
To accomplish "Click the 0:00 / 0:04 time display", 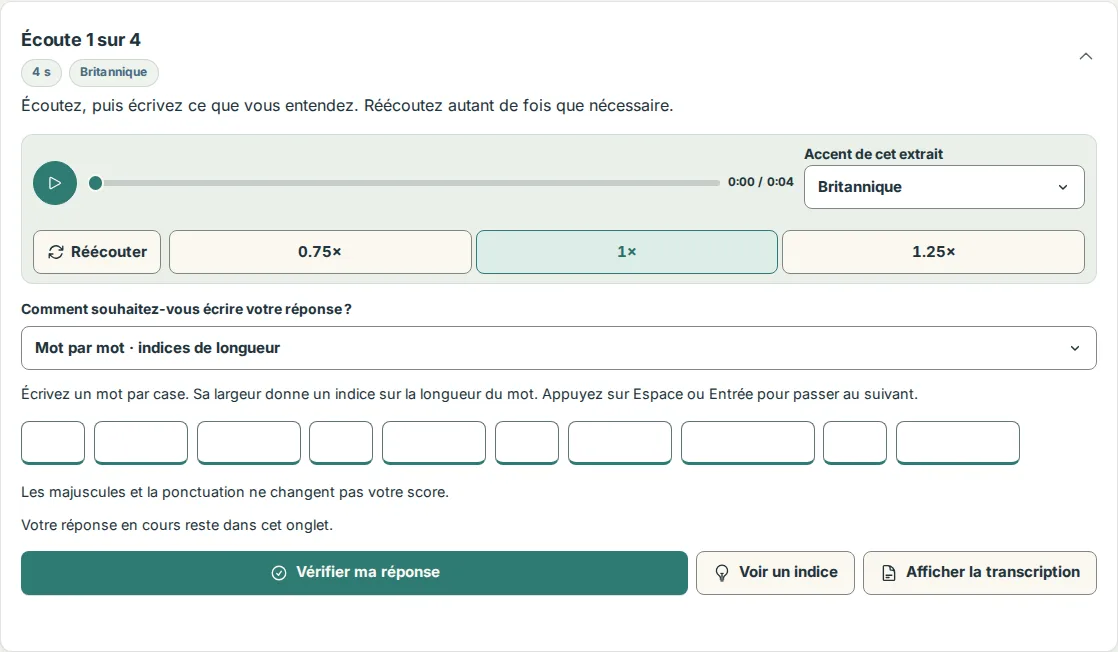I will coord(760,182).
